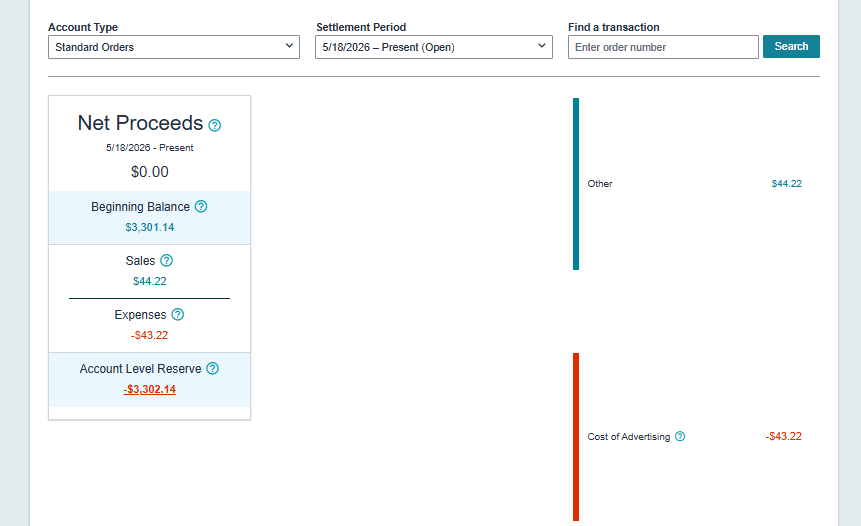Select the $3,301.14 Beginning Balance amount
Screen dimensions: 861x526
(149, 227)
